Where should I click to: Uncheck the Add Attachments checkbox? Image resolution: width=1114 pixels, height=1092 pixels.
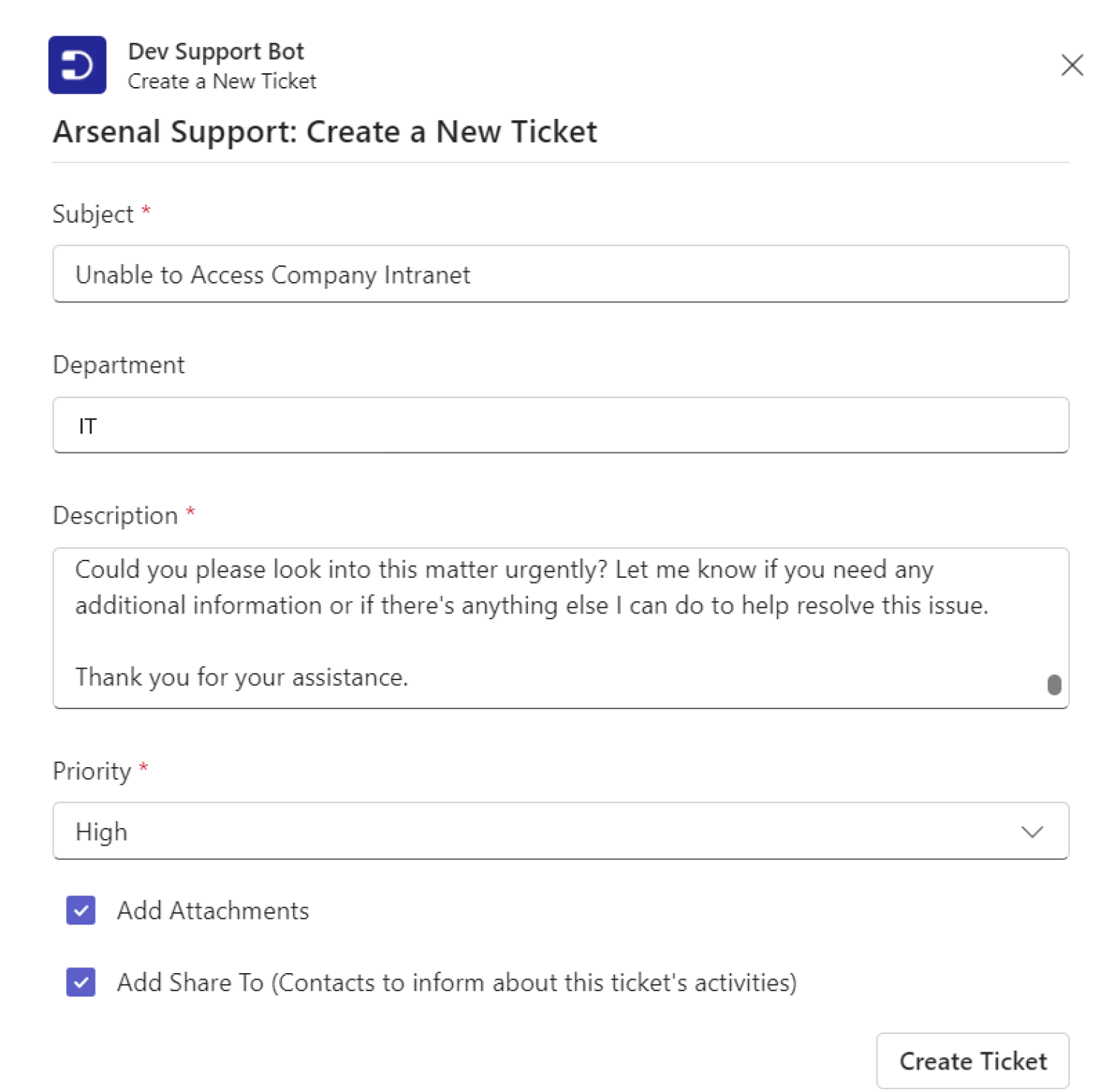coord(81,910)
